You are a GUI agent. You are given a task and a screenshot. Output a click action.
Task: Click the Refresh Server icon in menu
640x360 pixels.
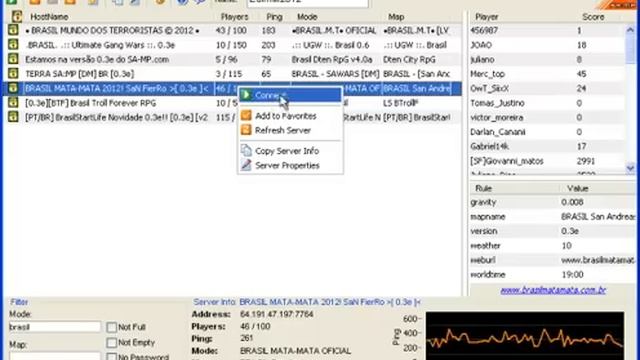(246, 130)
